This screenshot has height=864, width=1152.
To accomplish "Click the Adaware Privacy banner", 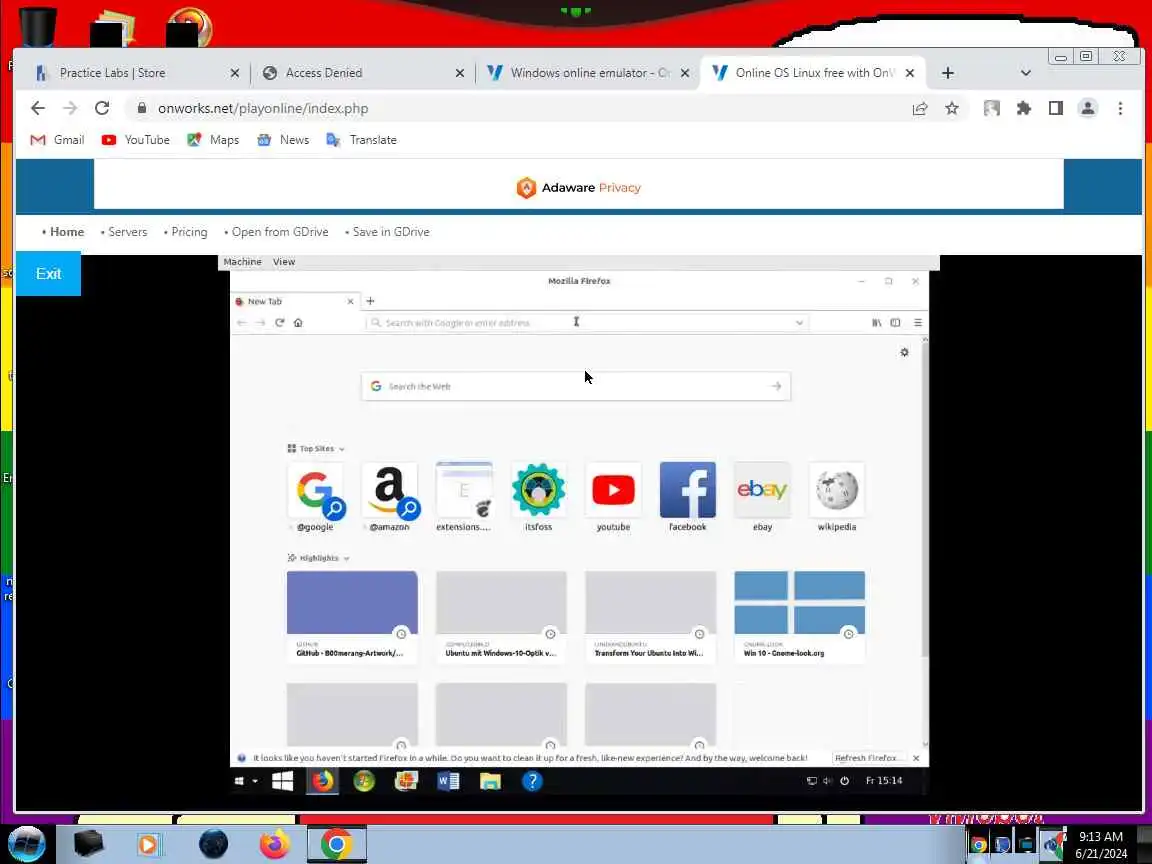I will tap(578, 187).
